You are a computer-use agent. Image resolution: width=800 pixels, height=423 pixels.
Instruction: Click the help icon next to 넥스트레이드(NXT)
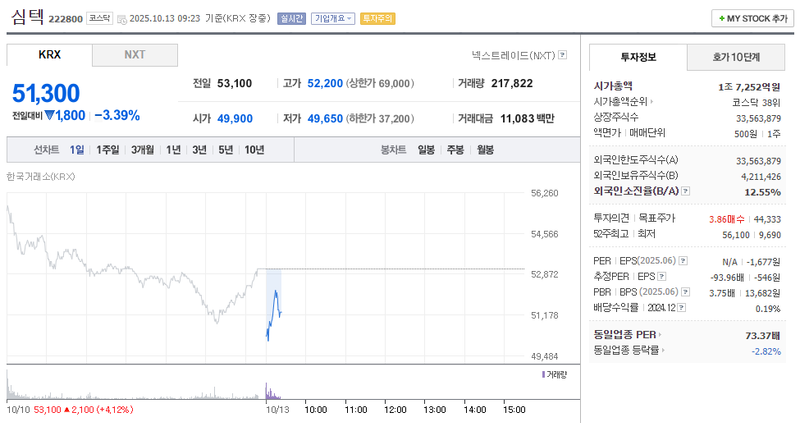tap(563, 55)
